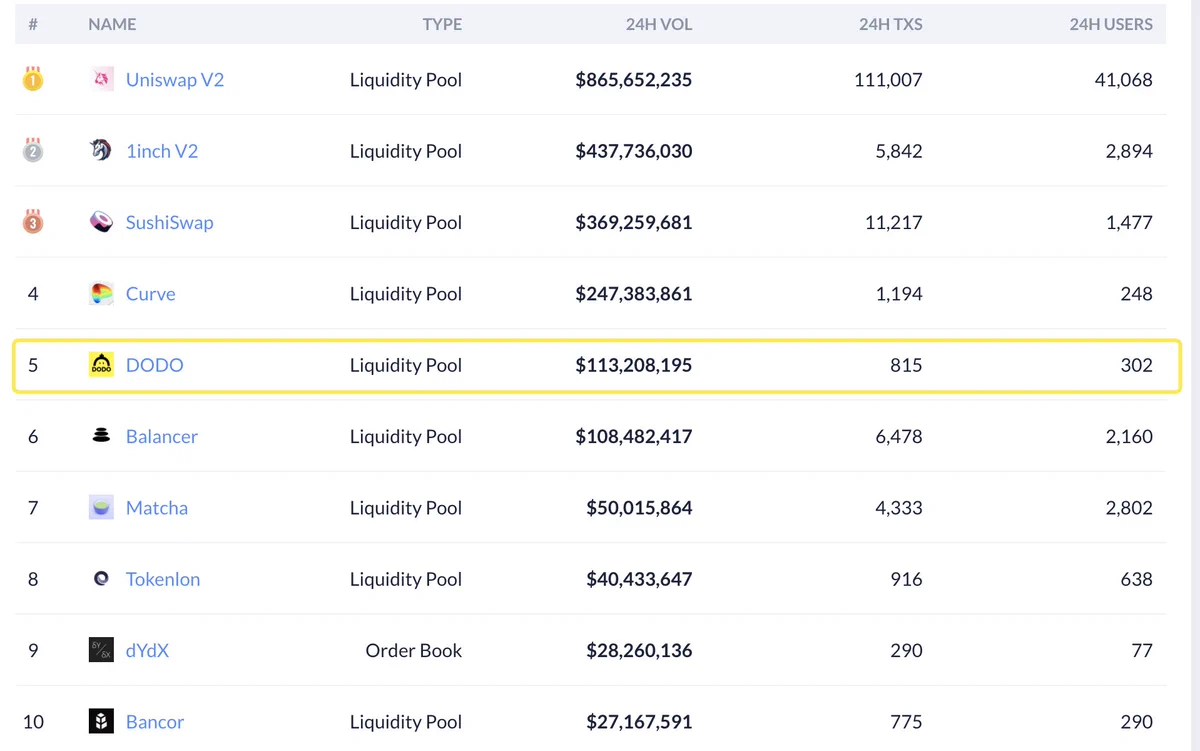Click the 302 users cell

pyautogui.click(x=1137, y=365)
